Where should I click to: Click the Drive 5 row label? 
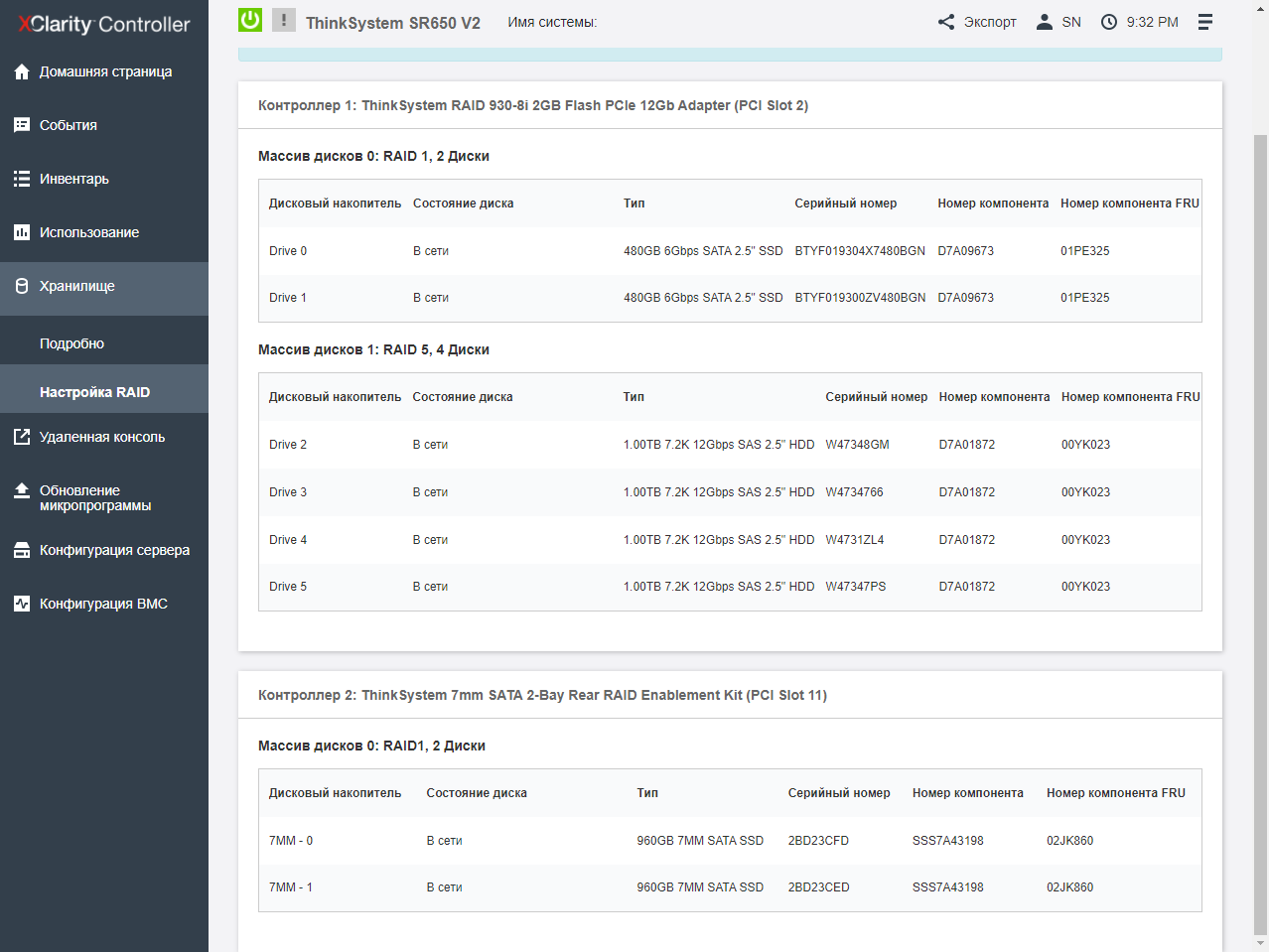coord(288,587)
